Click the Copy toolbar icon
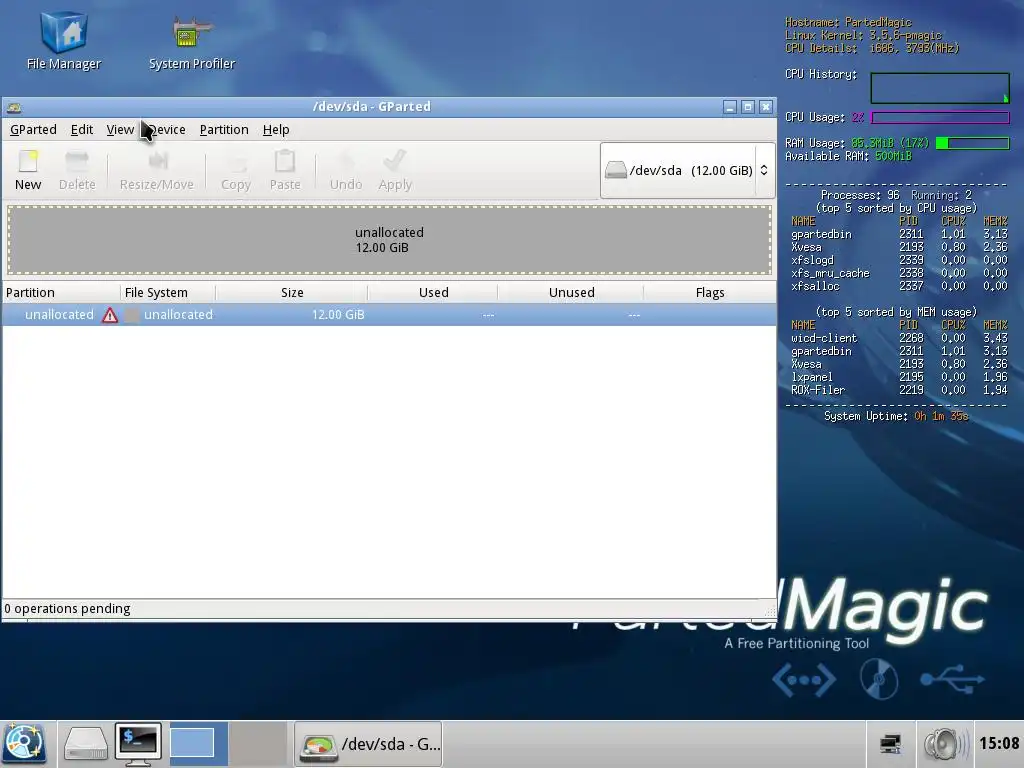Viewport: 1024px width, 768px height. pyautogui.click(x=236, y=170)
